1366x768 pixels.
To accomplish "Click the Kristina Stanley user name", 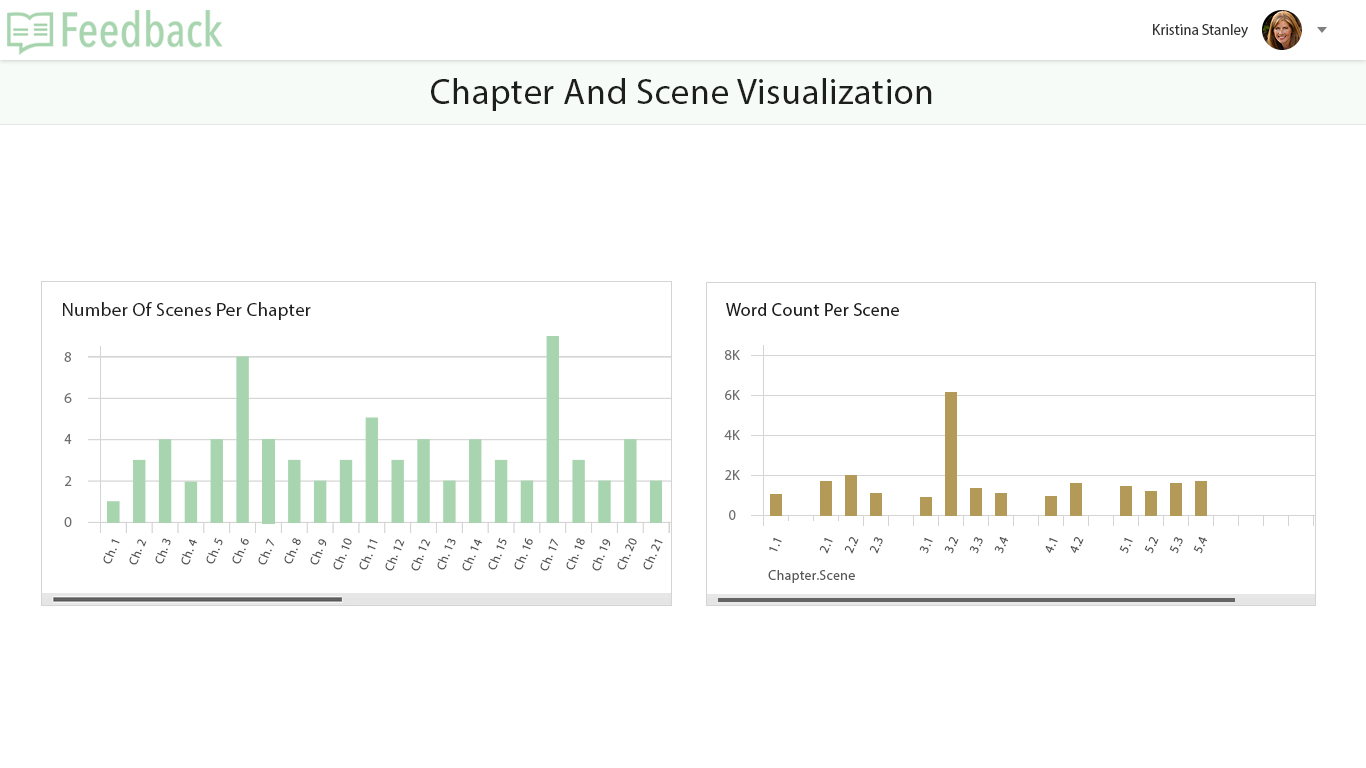I will coord(1199,30).
